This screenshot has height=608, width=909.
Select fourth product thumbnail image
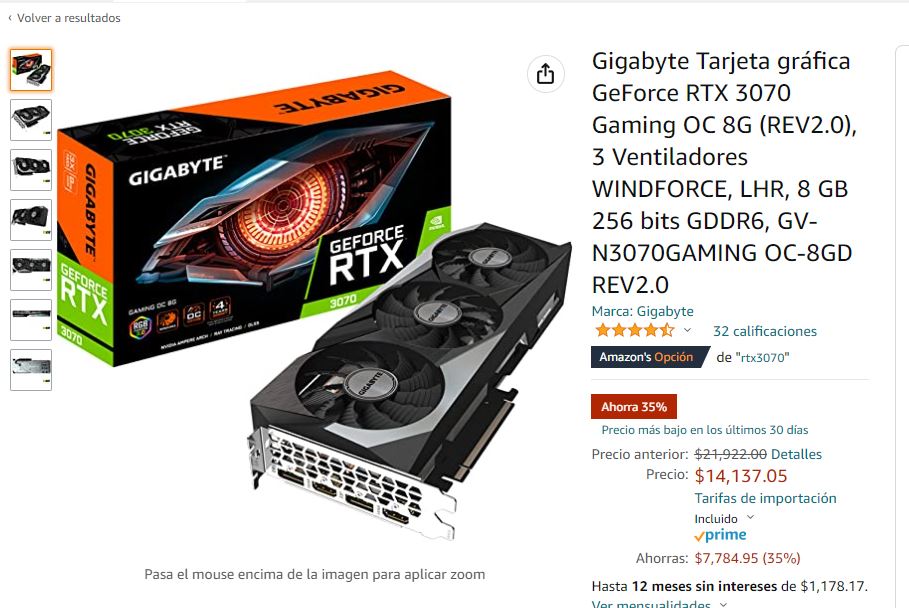[31, 220]
